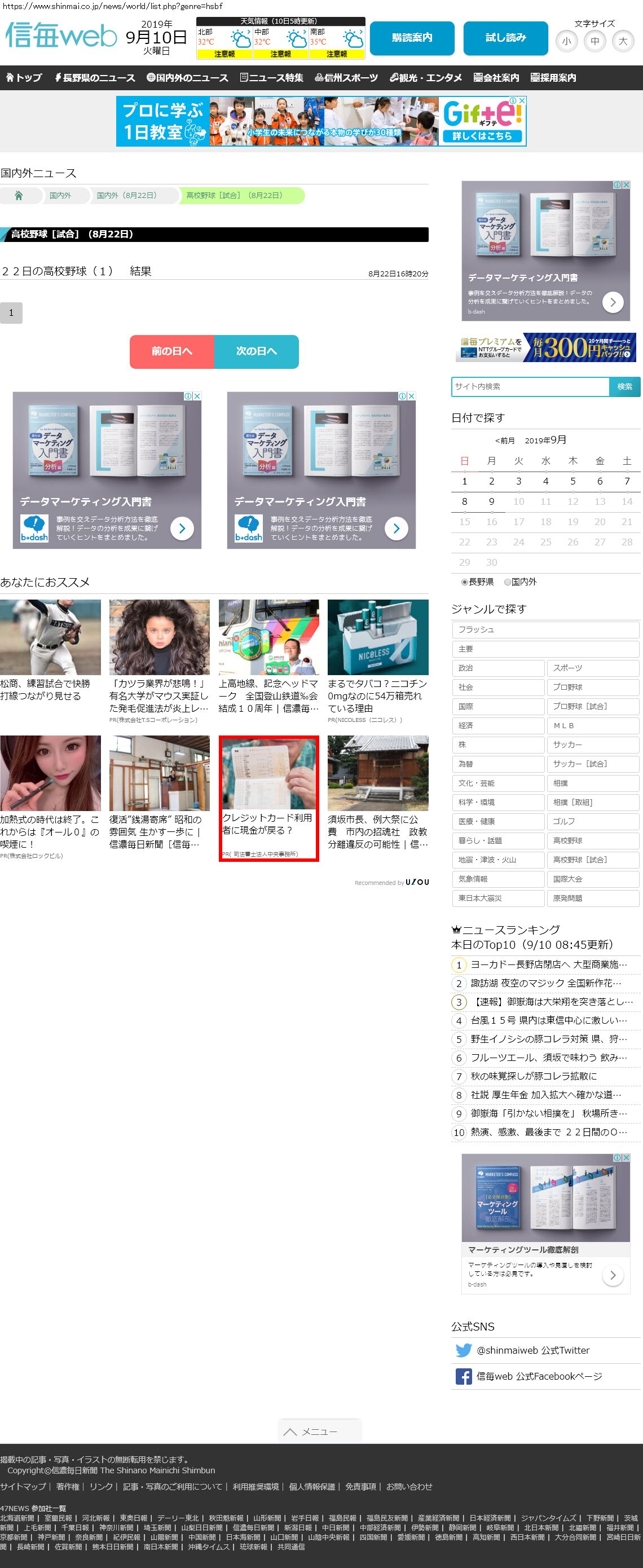643x1568 pixels.
Task: Select large font size circle 大
Action: point(622,41)
